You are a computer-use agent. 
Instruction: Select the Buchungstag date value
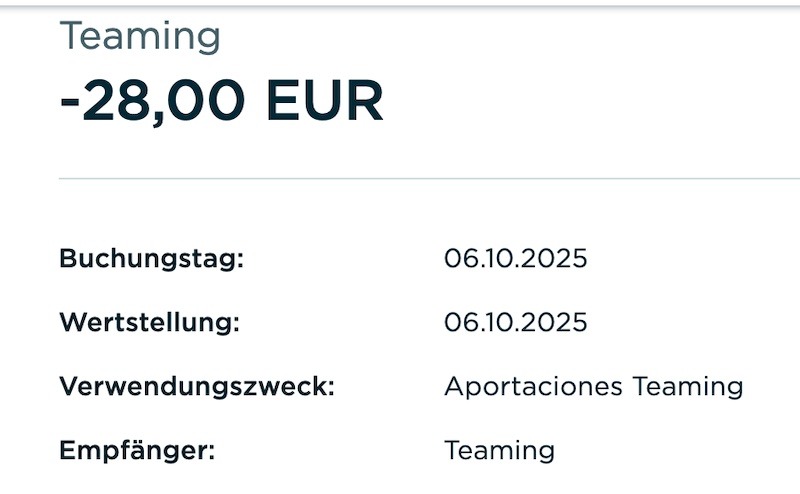(515, 259)
